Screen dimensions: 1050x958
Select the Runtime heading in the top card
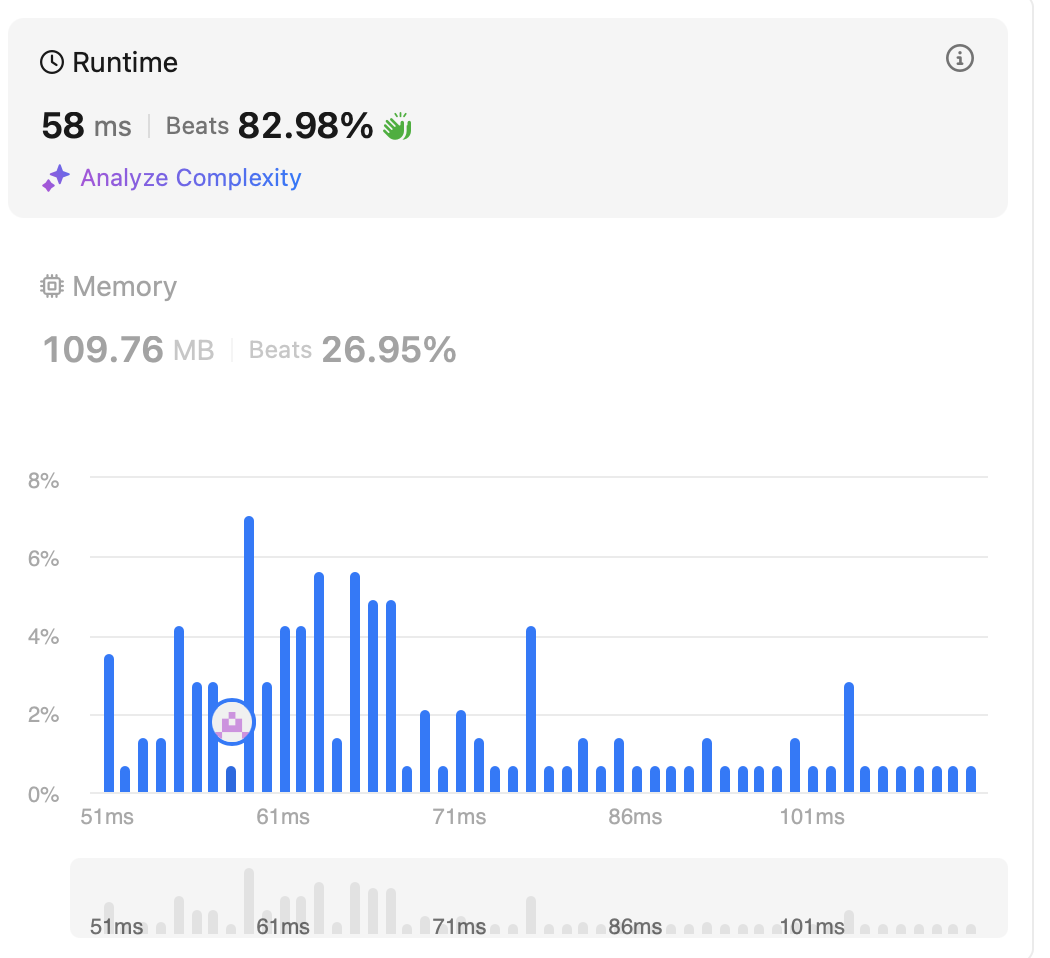point(125,63)
